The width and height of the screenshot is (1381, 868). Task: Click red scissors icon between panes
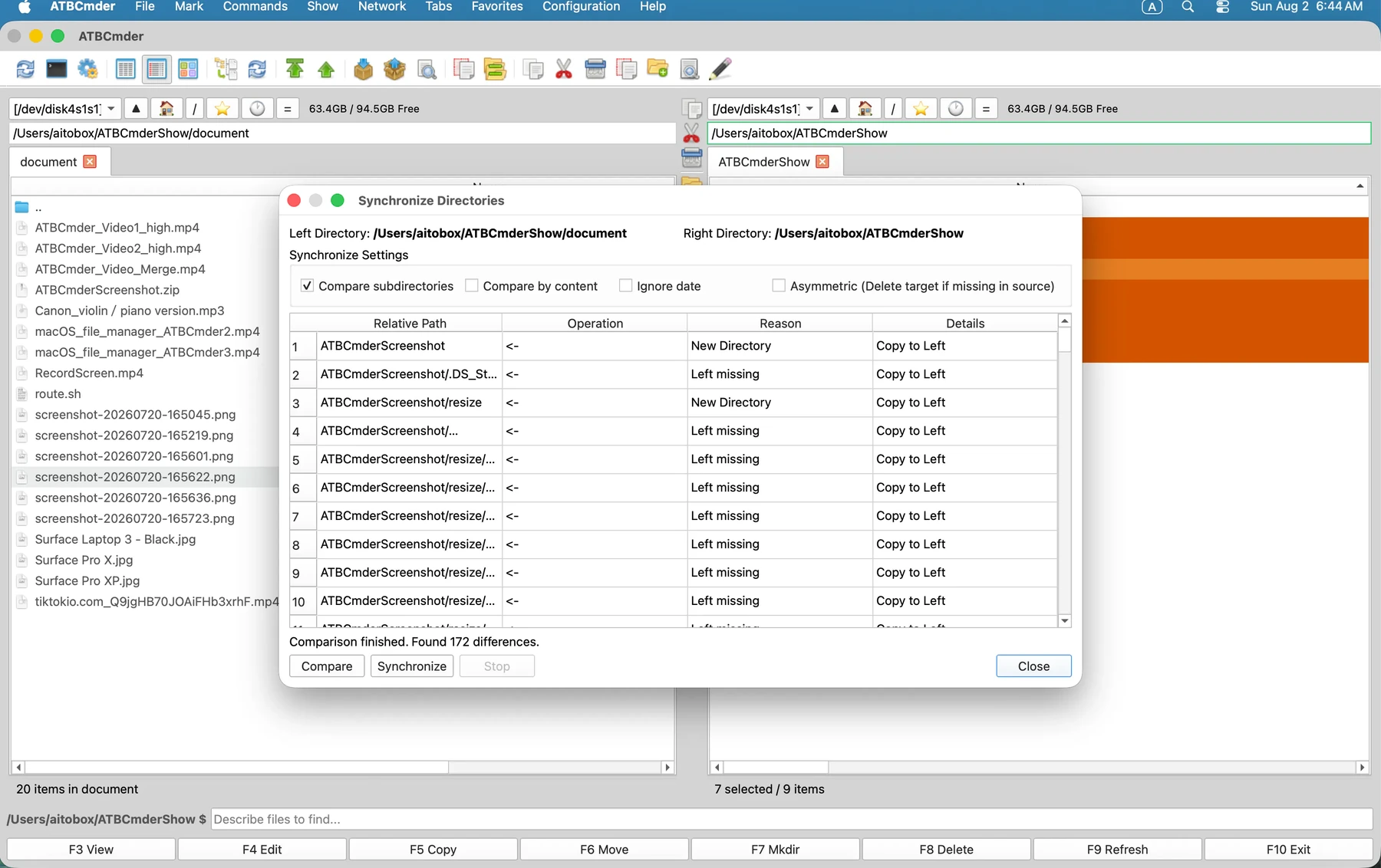pos(691,133)
